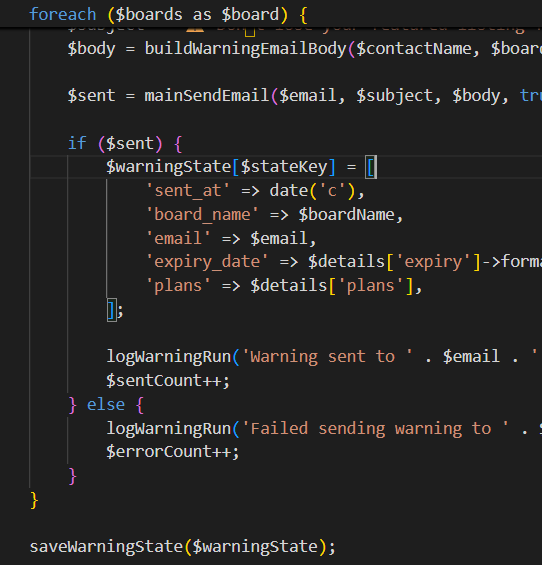
Task: Click the 'board_name' array key
Action: 202,214
